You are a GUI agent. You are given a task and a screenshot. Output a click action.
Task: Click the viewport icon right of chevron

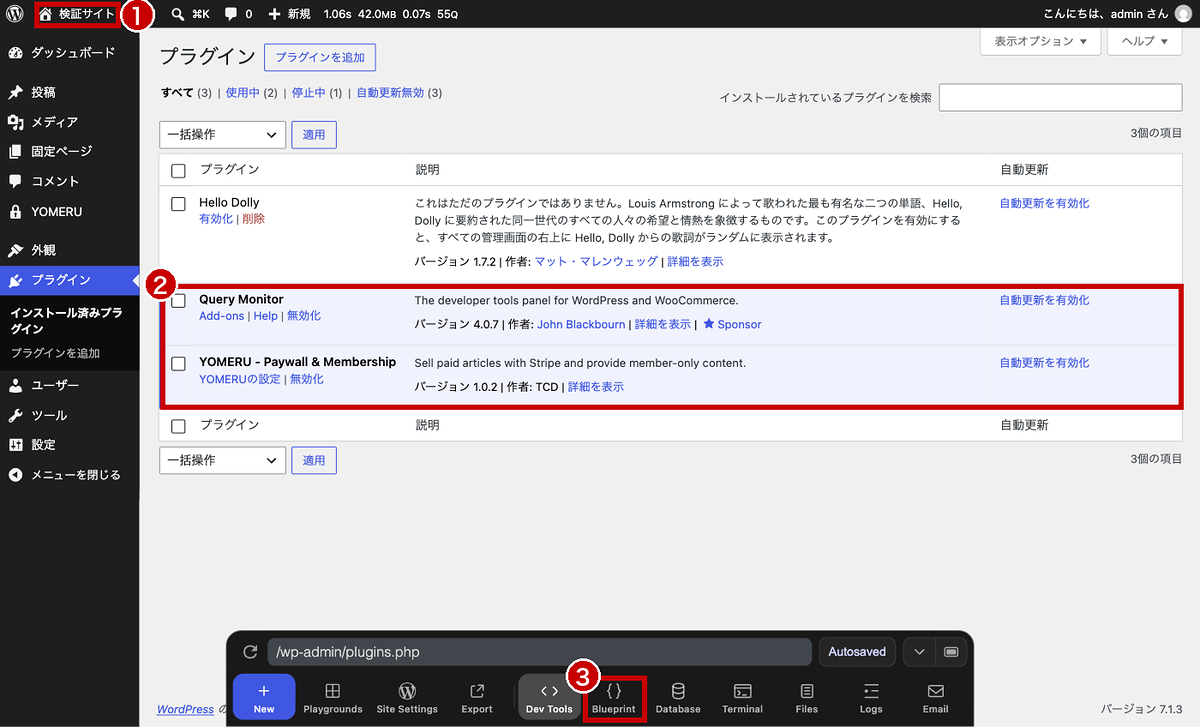pyautogui.click(x=950, y=652)
